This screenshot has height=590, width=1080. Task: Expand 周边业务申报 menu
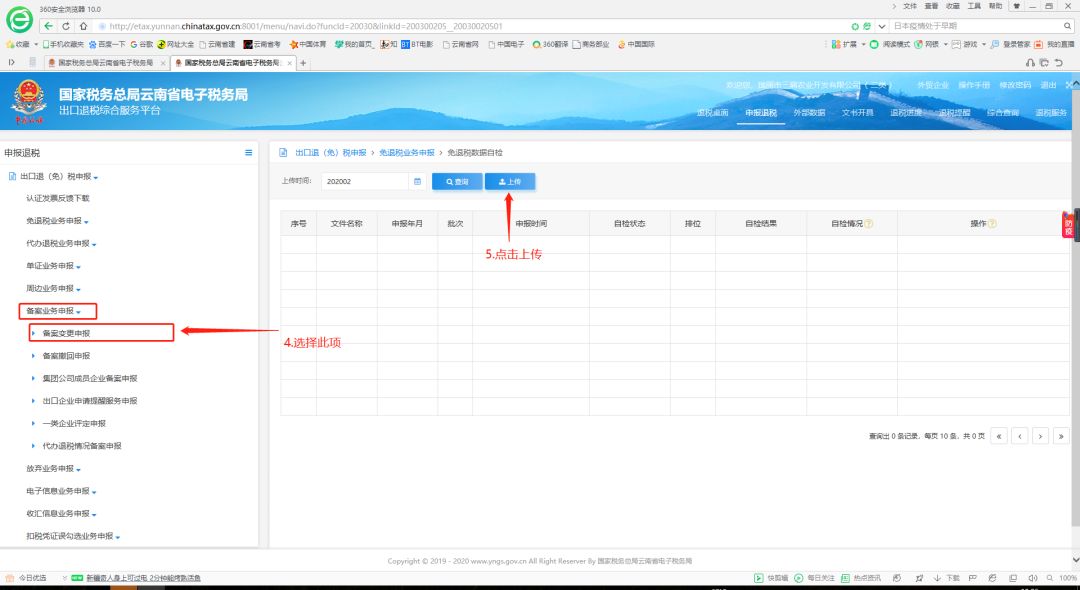coord(54,288)
